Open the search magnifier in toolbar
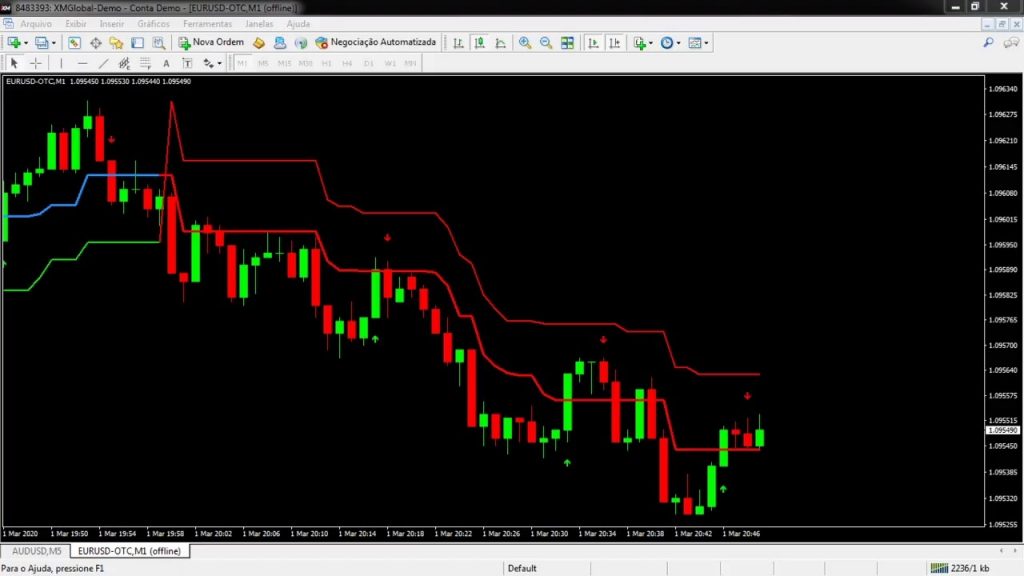1024x576 pixels. 989,43
